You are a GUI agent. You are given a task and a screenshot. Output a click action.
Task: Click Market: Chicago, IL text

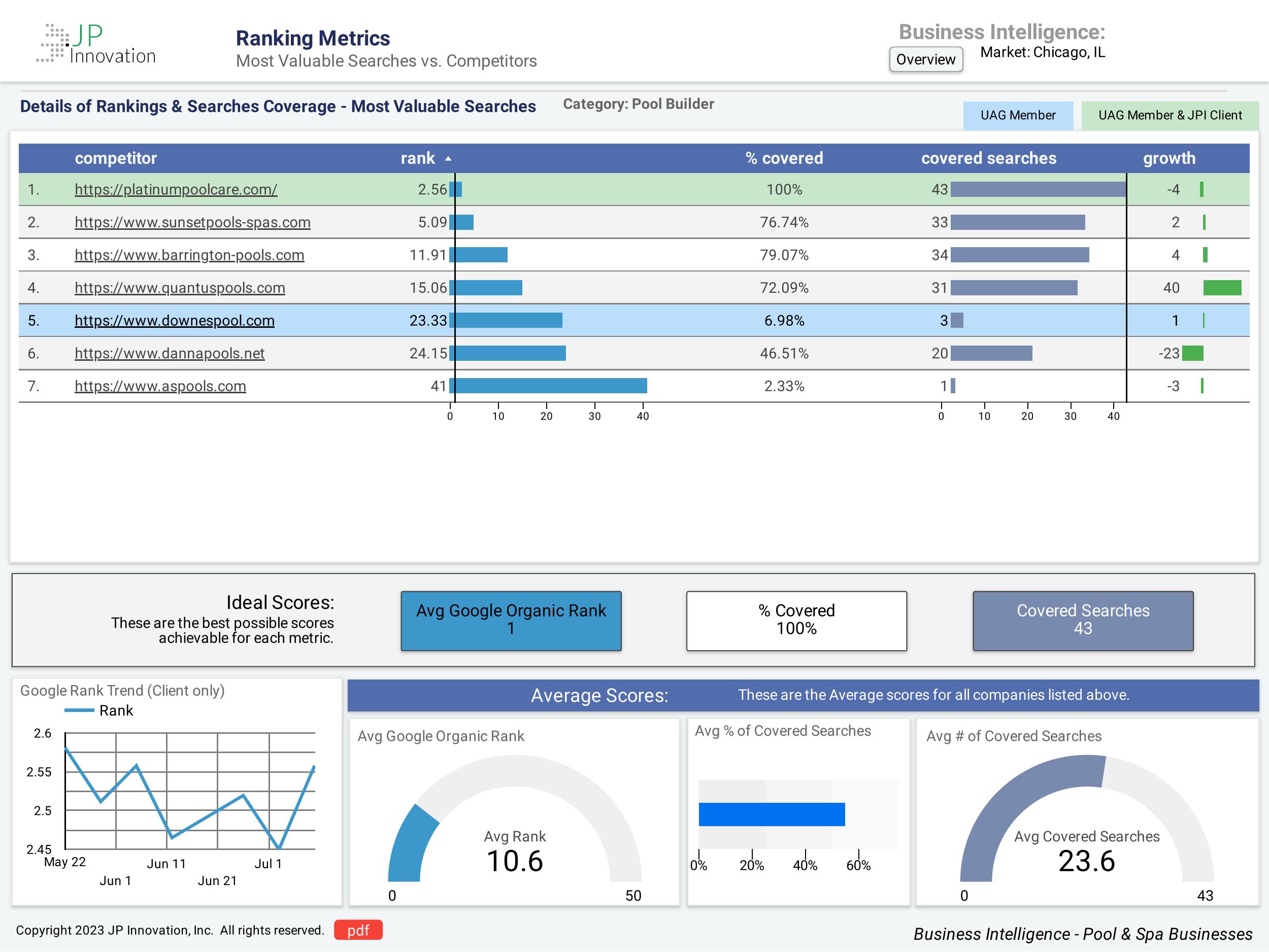1043,52
